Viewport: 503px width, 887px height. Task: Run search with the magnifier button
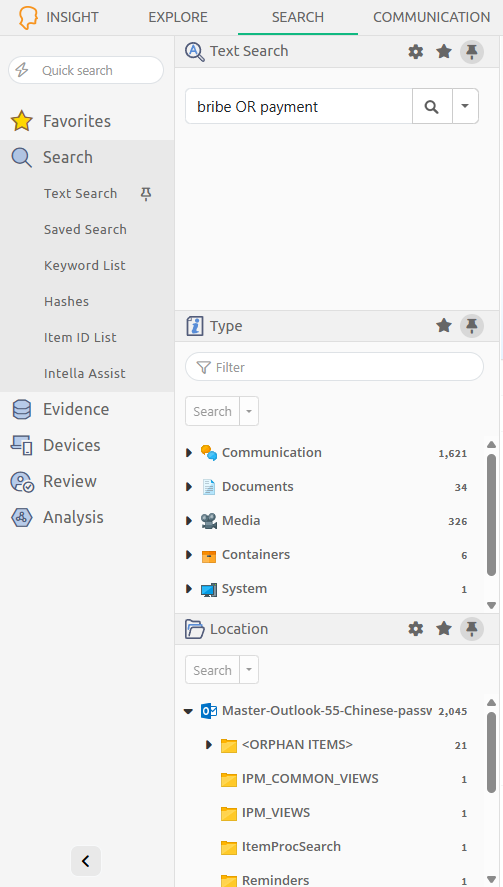(x=432, y=106)
